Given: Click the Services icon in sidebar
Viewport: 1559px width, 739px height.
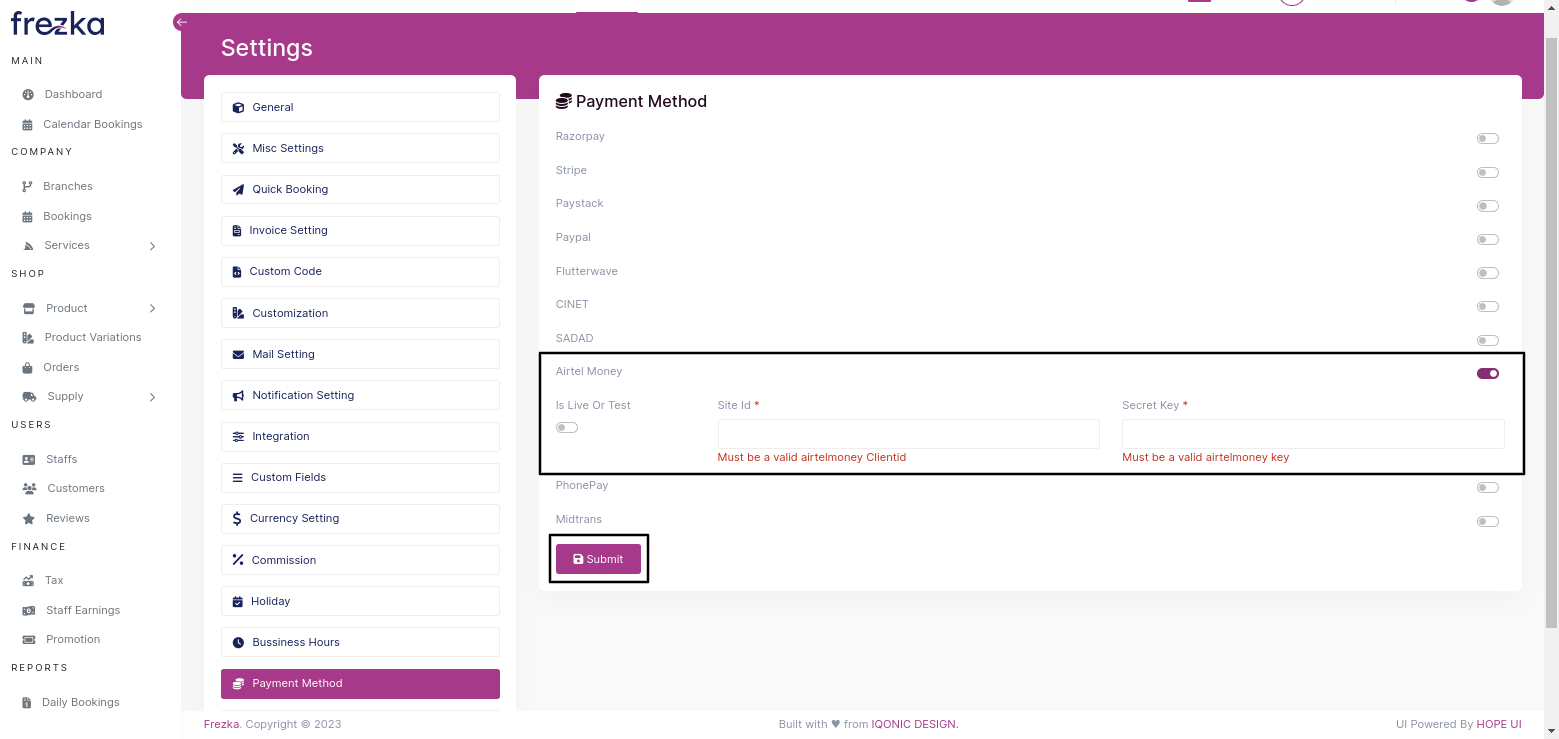Looking at the screenshot, I should [28, 246].
